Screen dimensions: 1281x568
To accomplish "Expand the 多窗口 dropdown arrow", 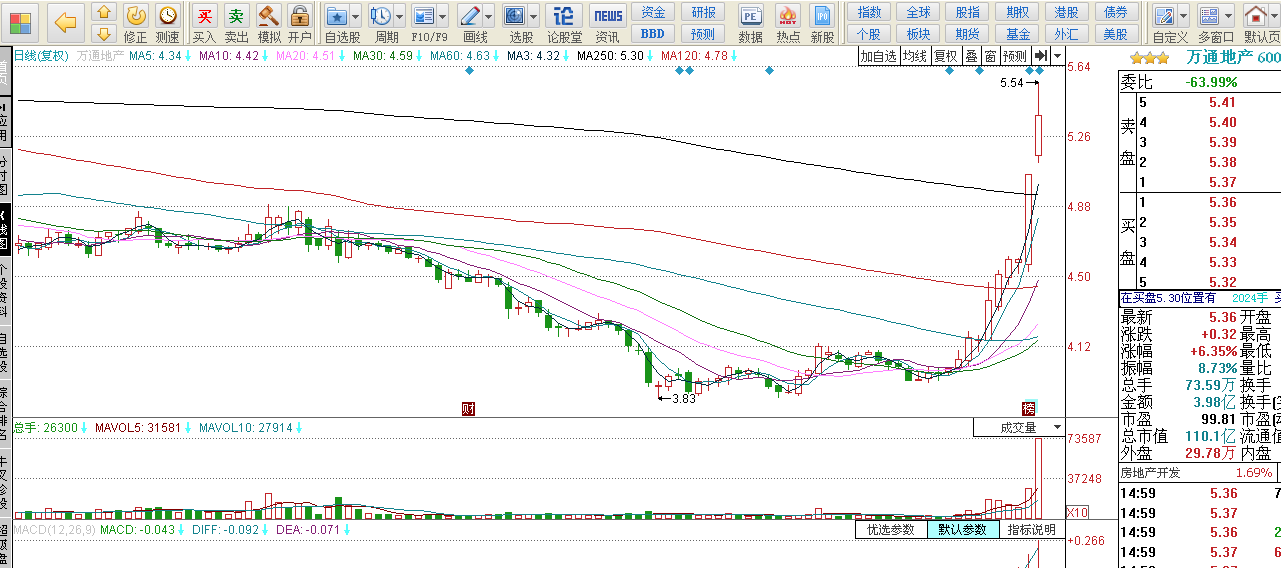I will pos(1229,17).
